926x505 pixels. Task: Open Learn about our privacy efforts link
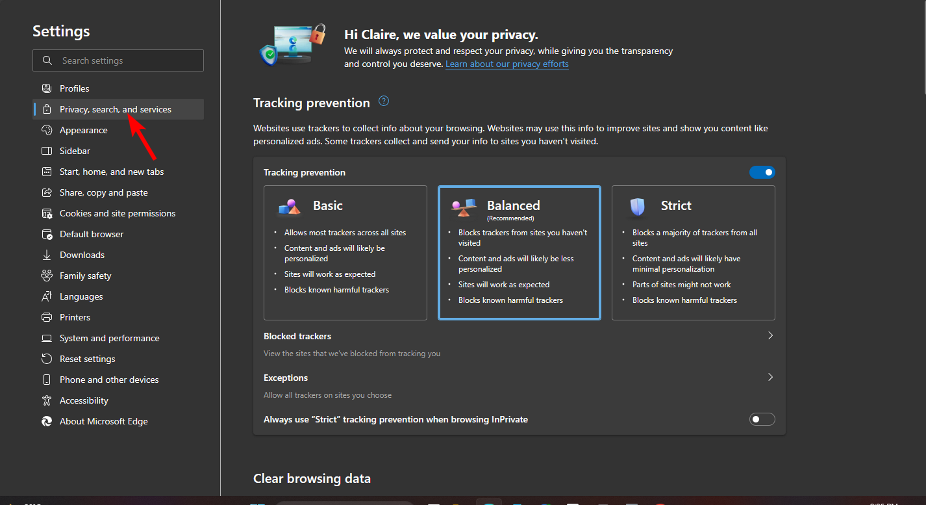click(507, 64)
